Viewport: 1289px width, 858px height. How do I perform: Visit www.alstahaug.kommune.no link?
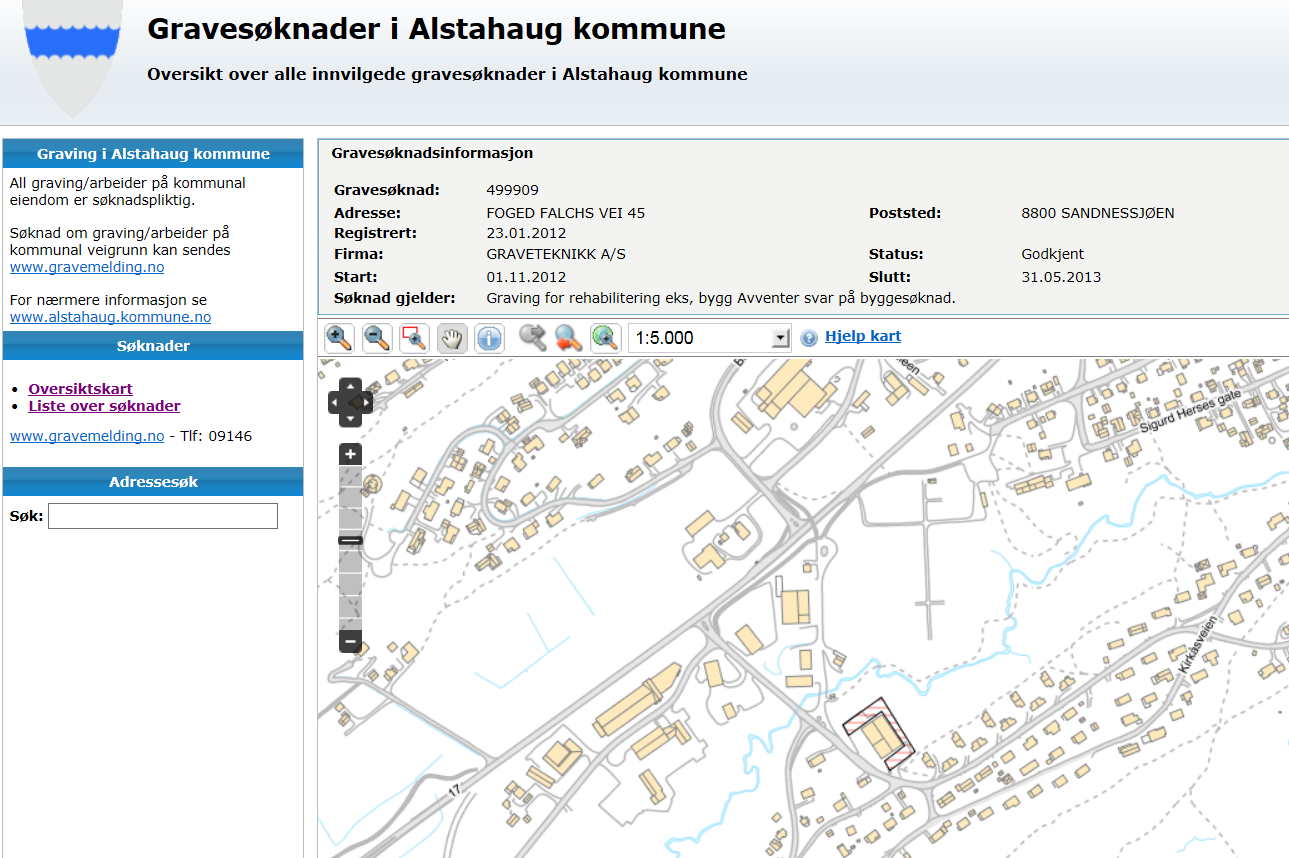(110, 317)
